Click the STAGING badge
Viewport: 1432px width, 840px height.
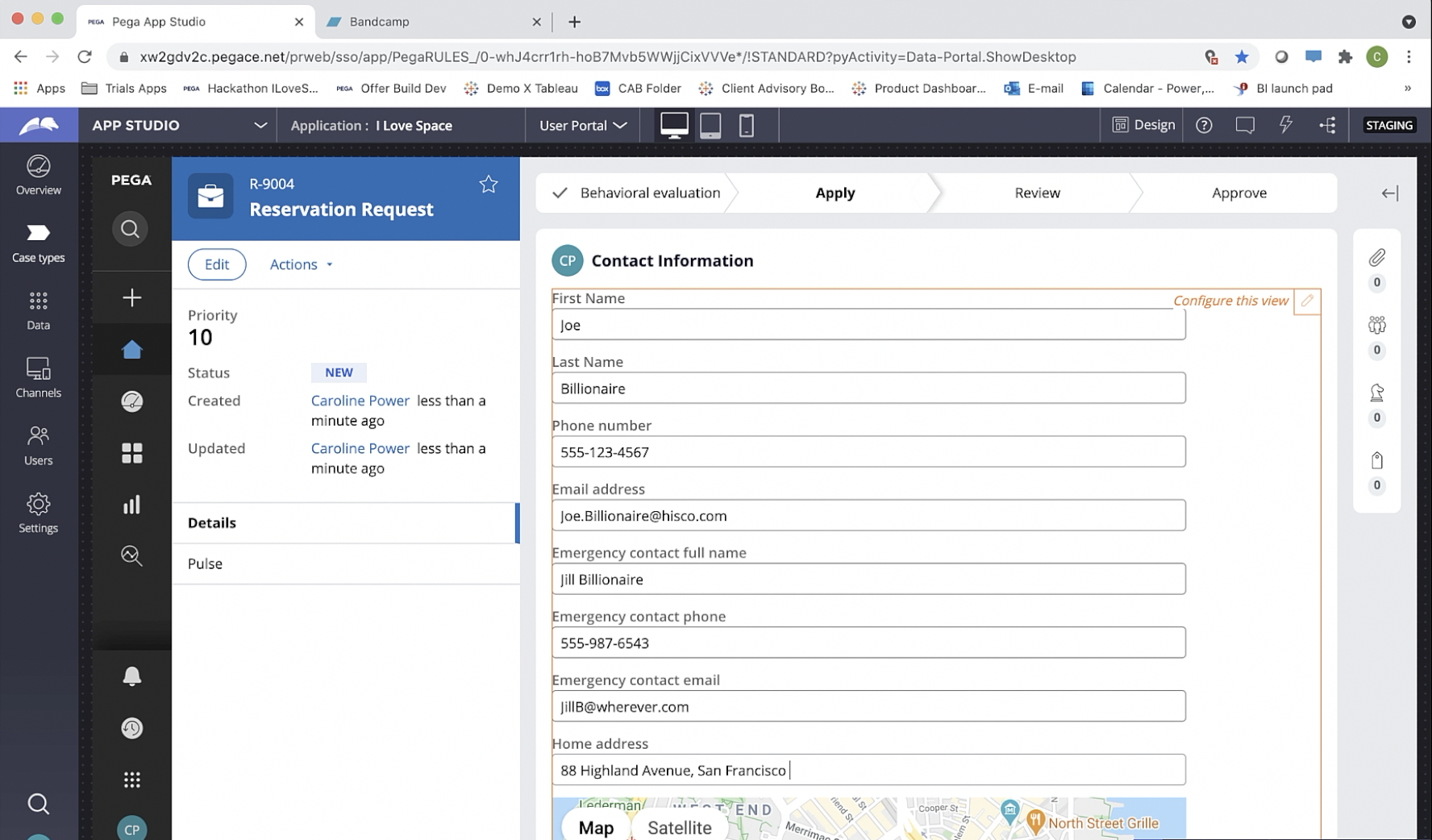[x=1388, y=125]
